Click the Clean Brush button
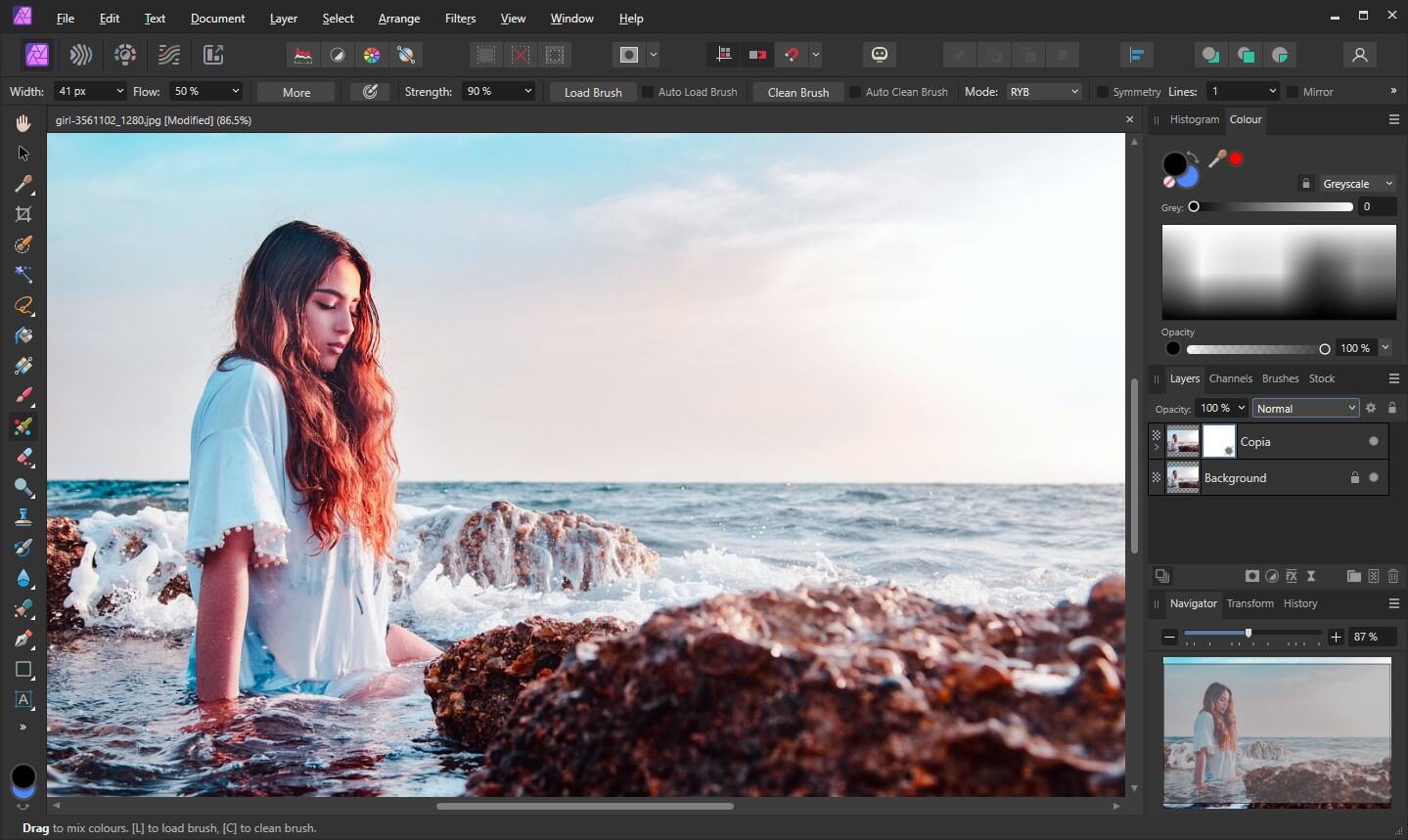Viewport: 1408px width, 840px height. tap(797, 92)
